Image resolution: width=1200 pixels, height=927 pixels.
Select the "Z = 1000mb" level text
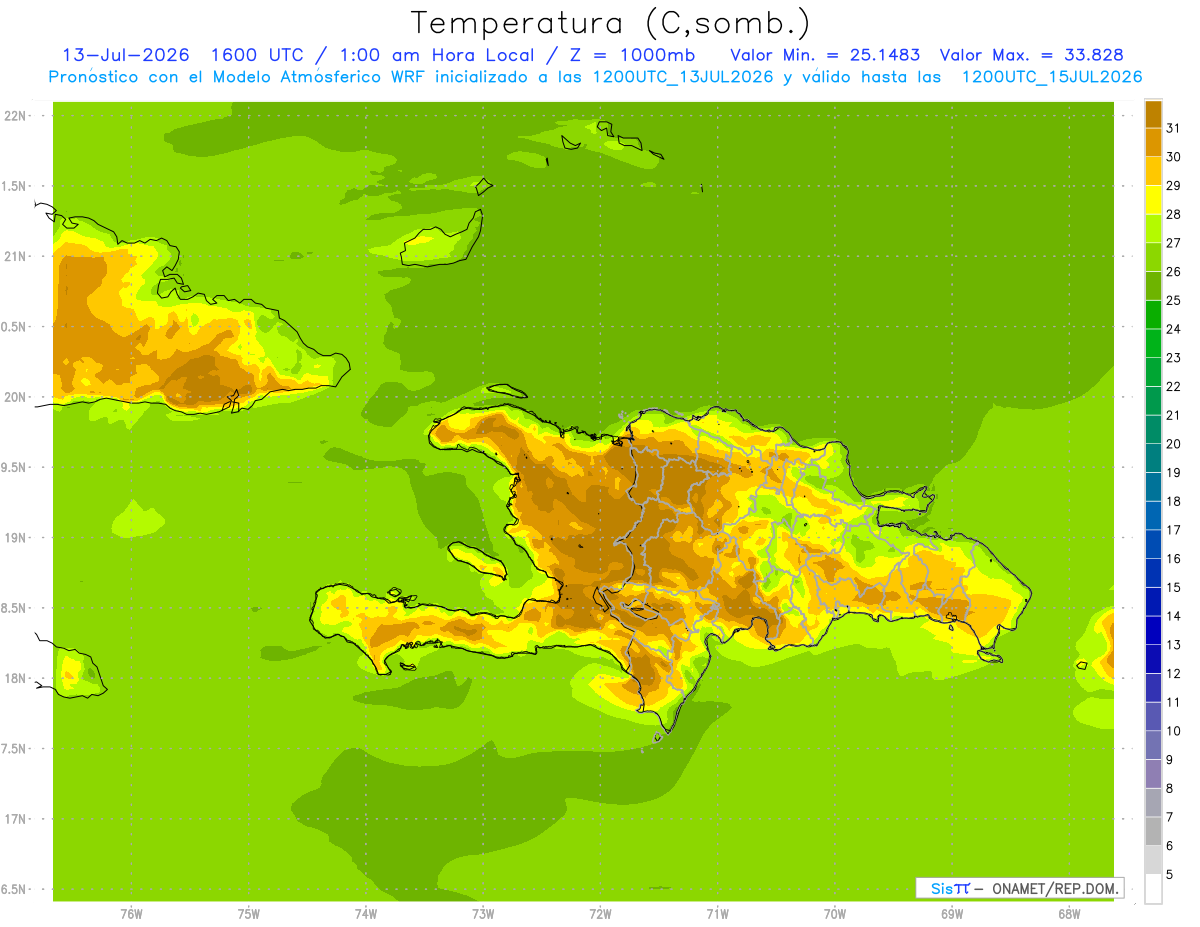click(x=631, y=55)
